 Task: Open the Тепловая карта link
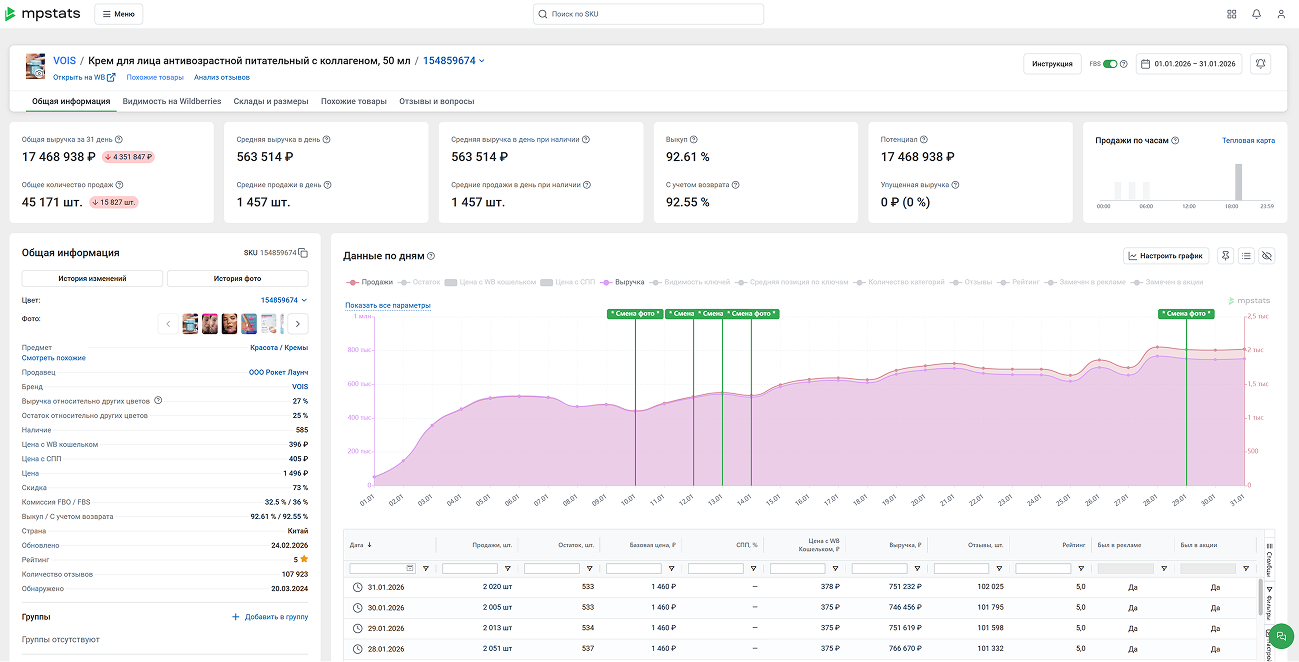(x=1248, y=141)
